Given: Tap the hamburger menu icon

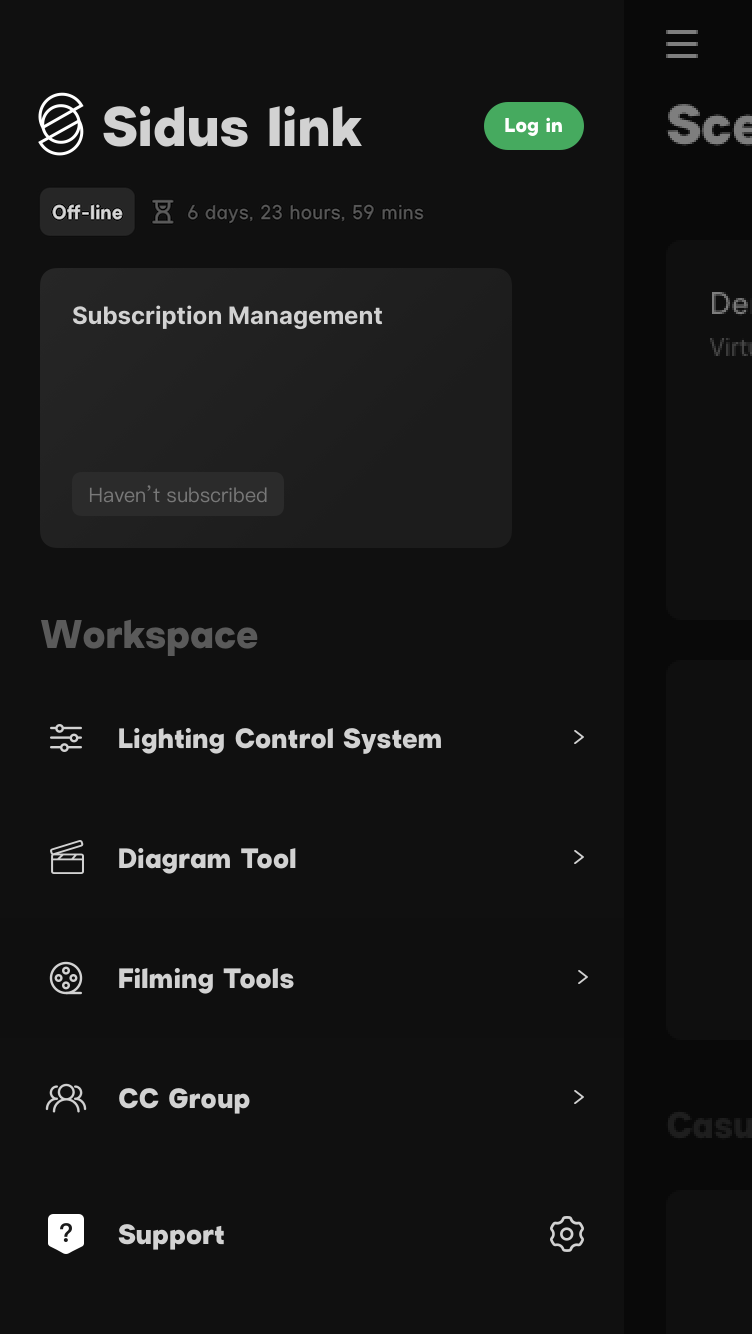Looking at the screenshot, I should pos(682,44).
